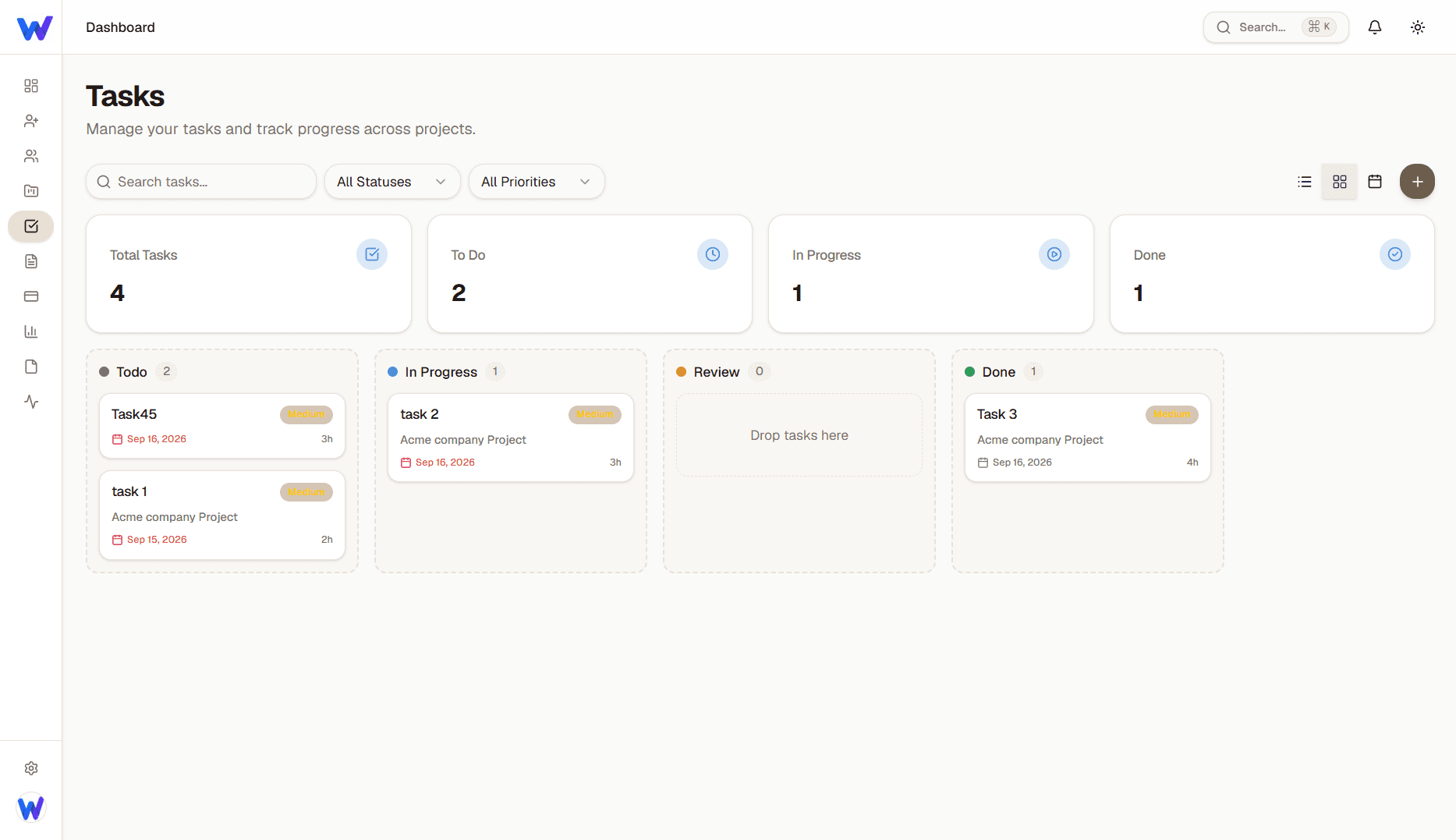Open the task 1 card
The width and height of the screenshot is (1456, 840).
click(222, 515)
